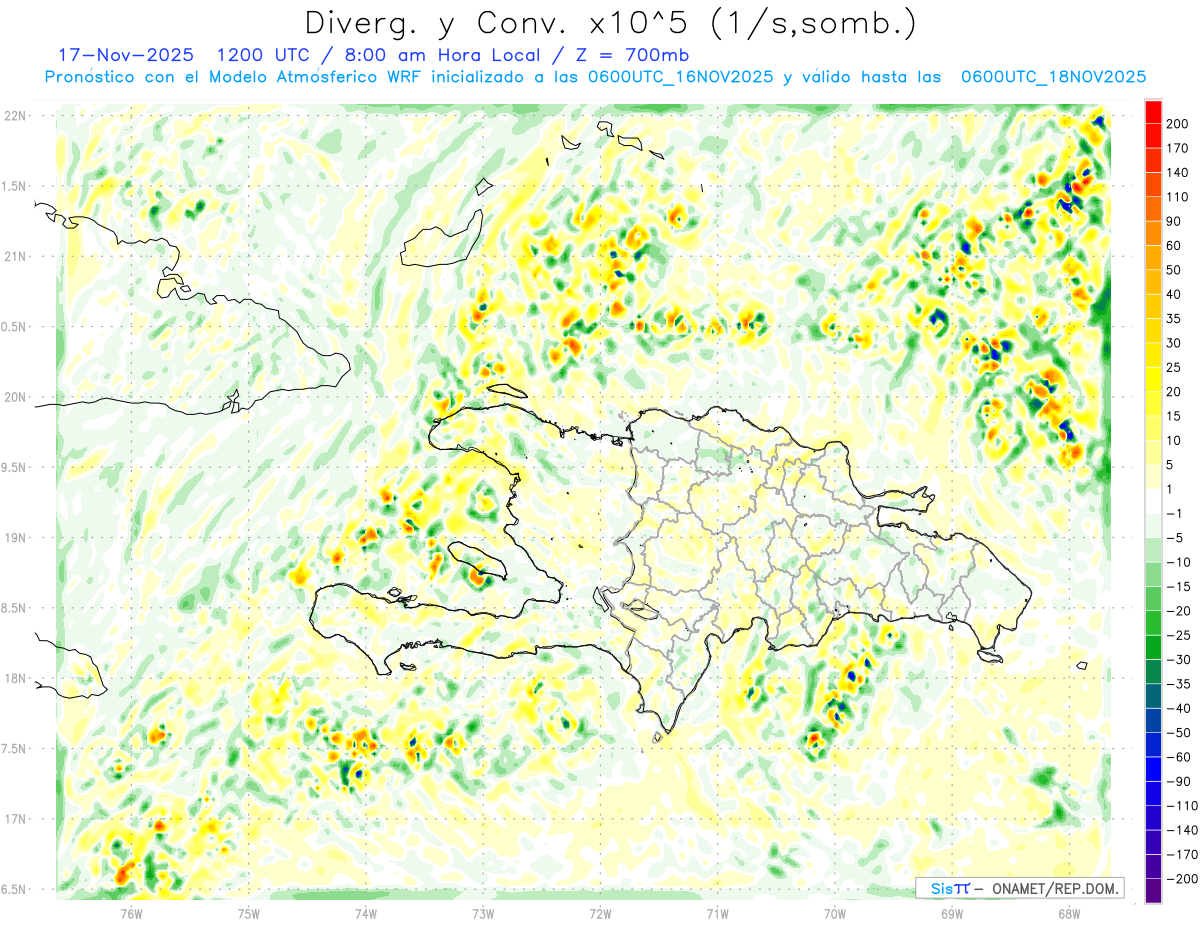Click the '72W' longitude label
Image resolution: width=1200 pixels, height=927 pixels.
(600, 912)
